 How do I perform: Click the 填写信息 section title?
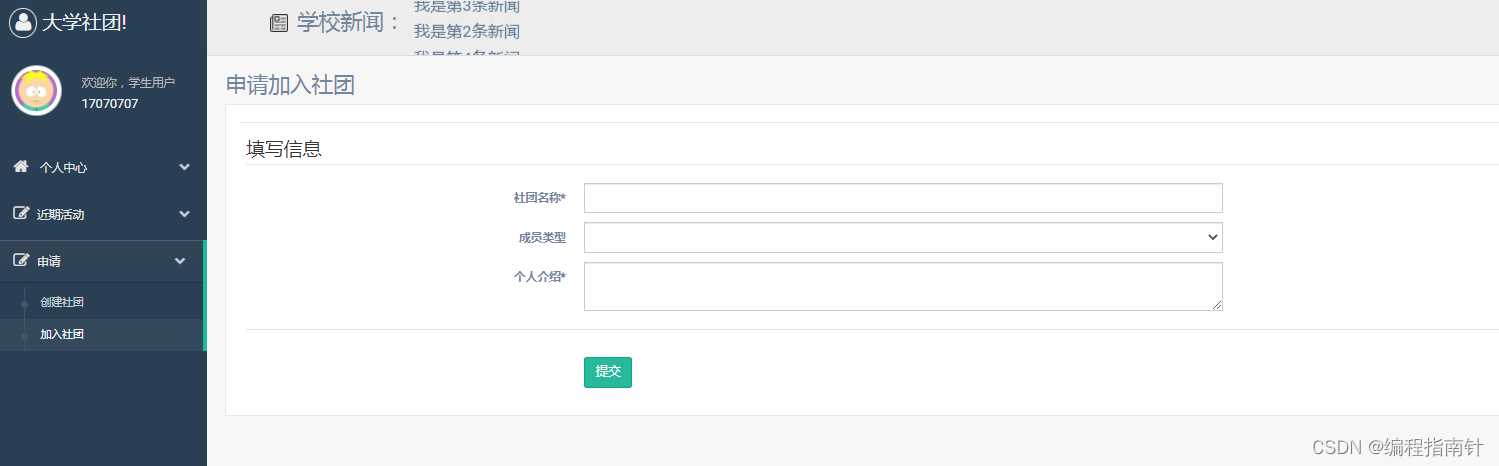coord(284,149)
